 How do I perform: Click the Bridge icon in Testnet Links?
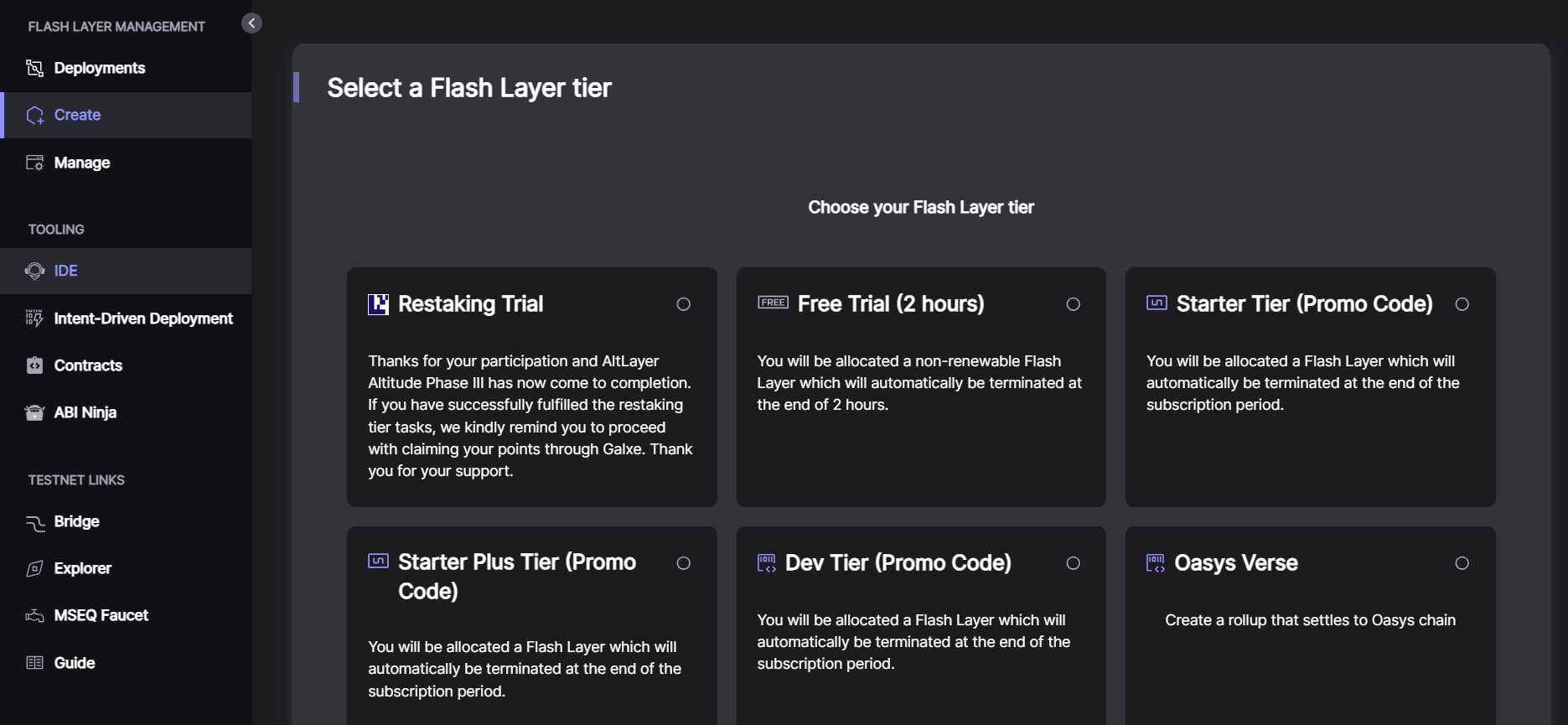(34, 522)
